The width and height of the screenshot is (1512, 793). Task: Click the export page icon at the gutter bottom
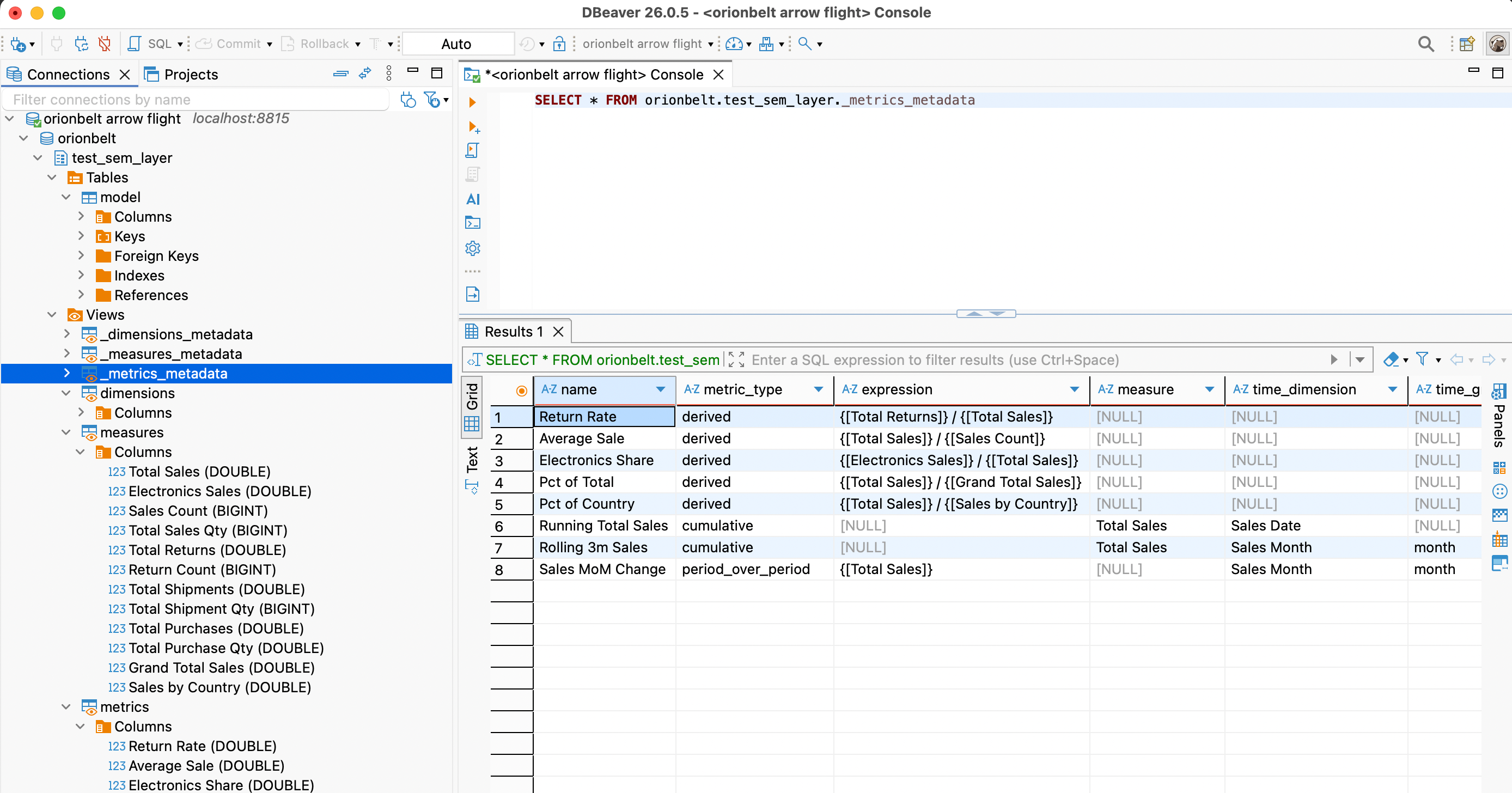click(x=473, y=294)
